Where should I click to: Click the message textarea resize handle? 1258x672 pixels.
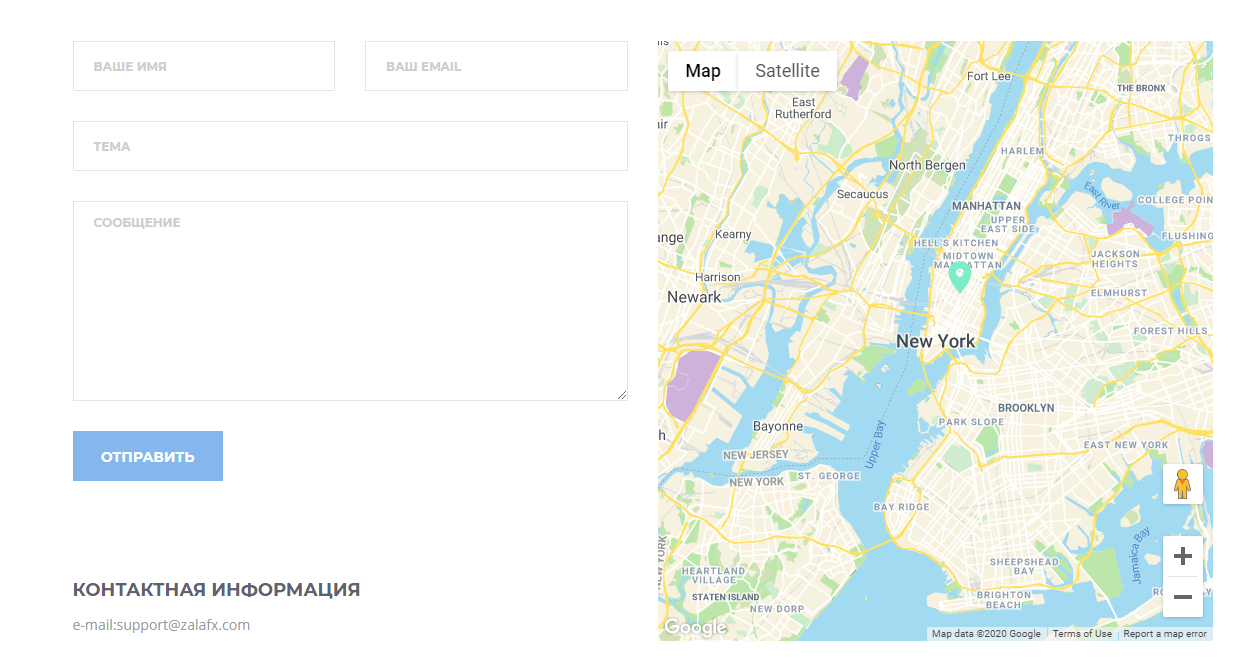[x=621, y=394]
